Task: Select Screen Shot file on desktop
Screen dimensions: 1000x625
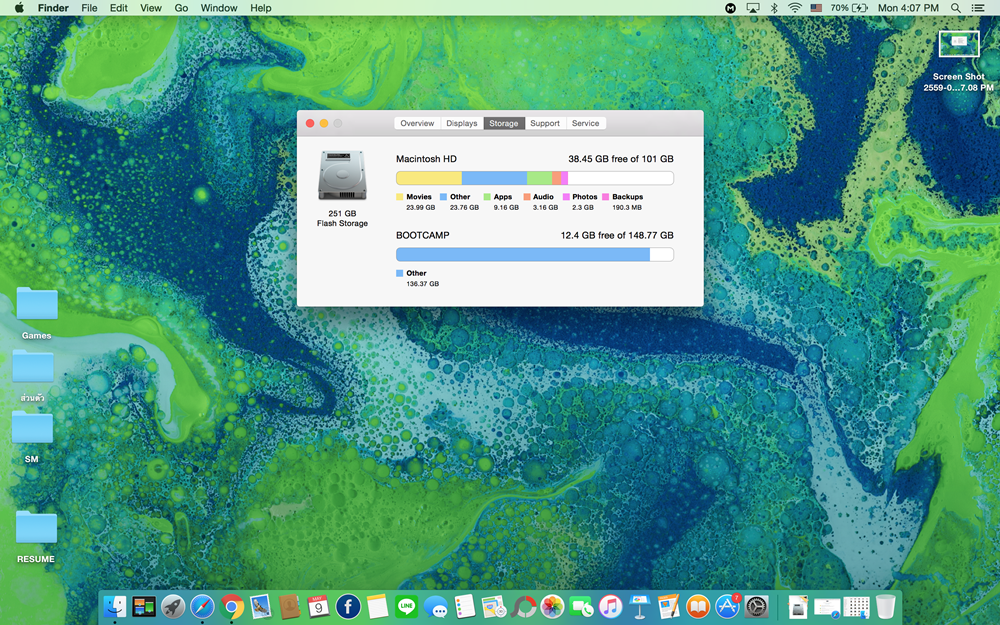Action: 959,61
